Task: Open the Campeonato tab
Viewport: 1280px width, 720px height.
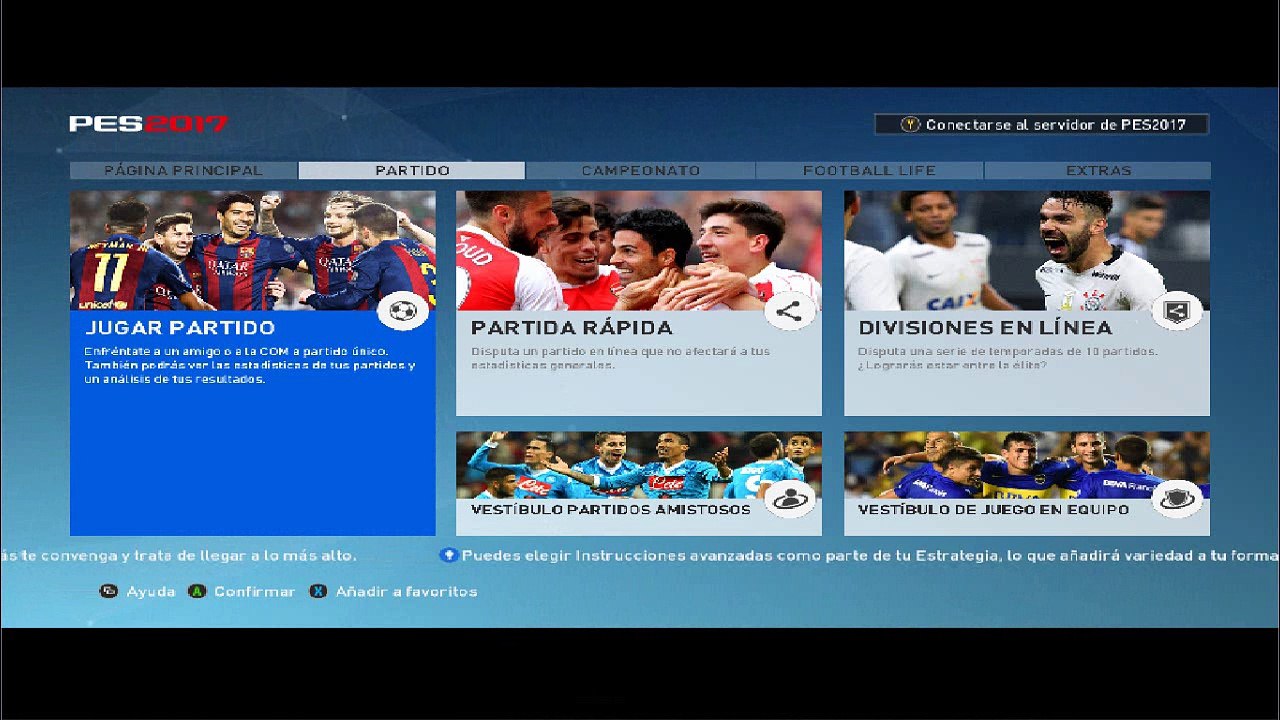Action: (641, 171)
